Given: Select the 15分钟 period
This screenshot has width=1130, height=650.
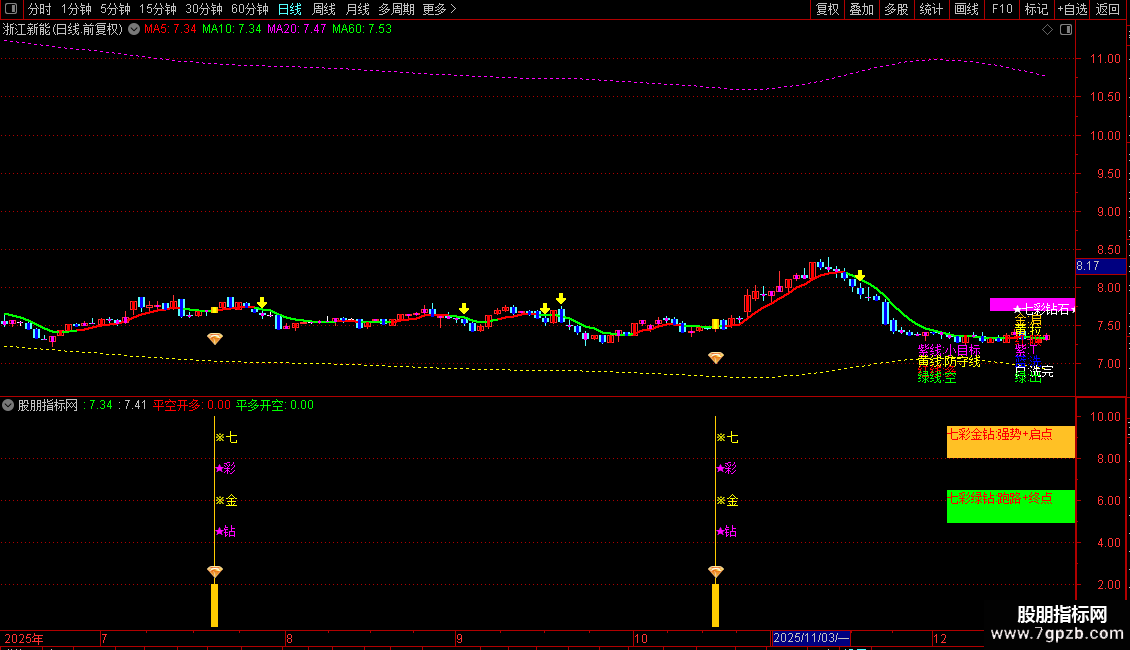Looking at the screenshot, I should point(158,9).
